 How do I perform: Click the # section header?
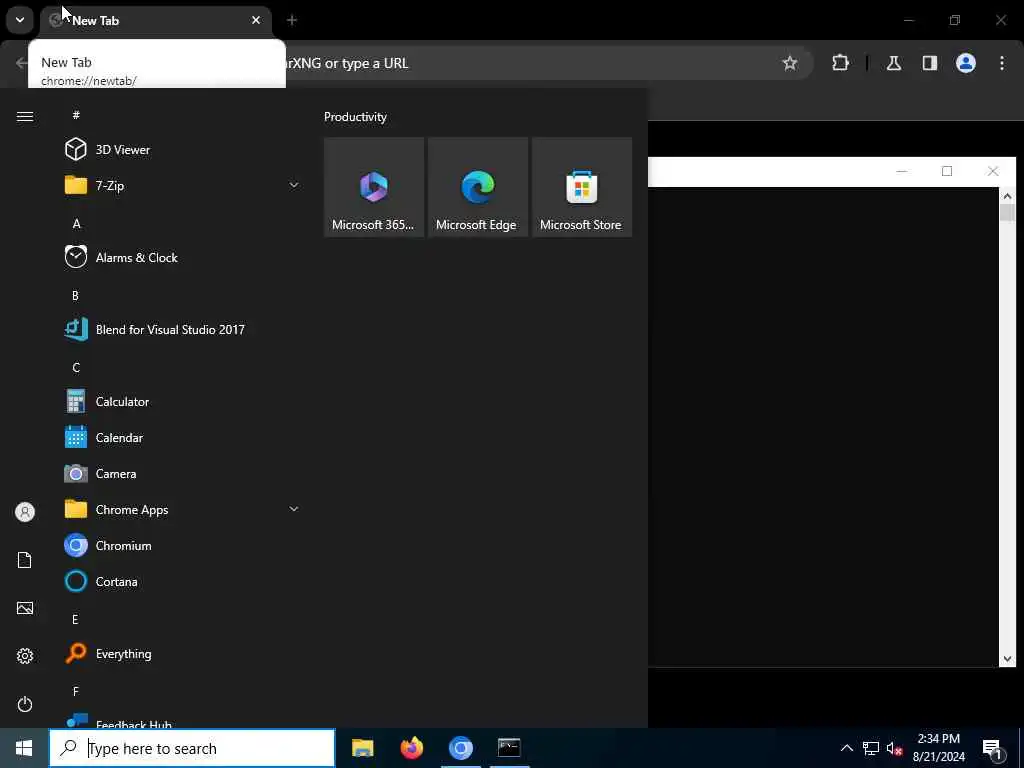(x=76, y=115)
